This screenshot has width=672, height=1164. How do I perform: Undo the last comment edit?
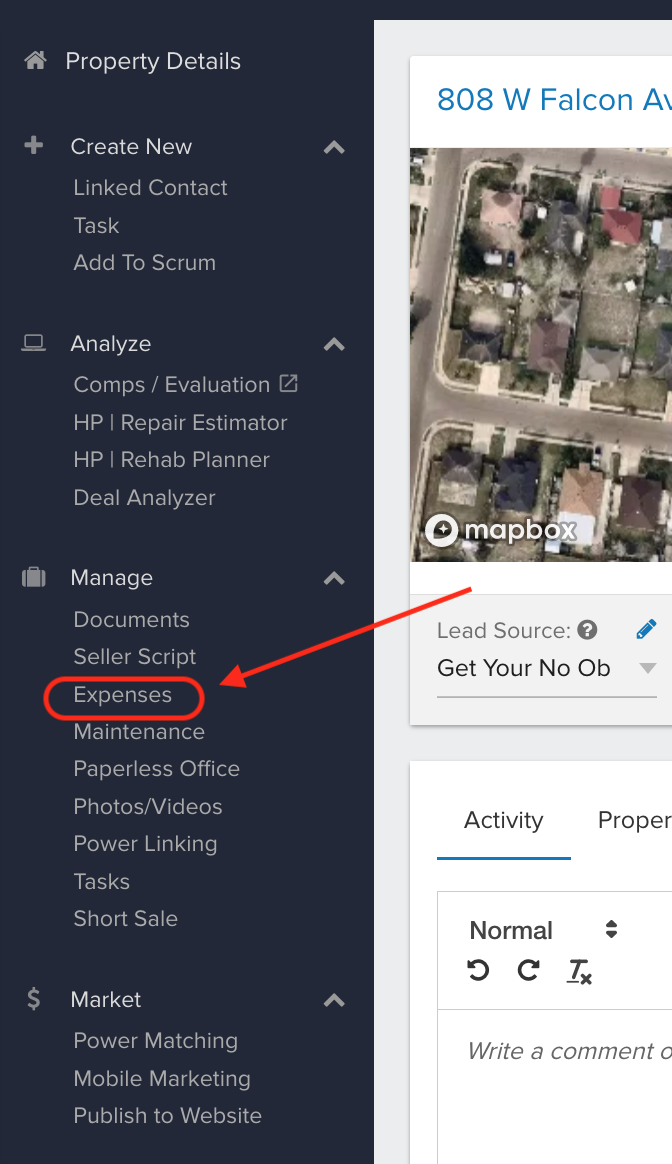point(478,970)
